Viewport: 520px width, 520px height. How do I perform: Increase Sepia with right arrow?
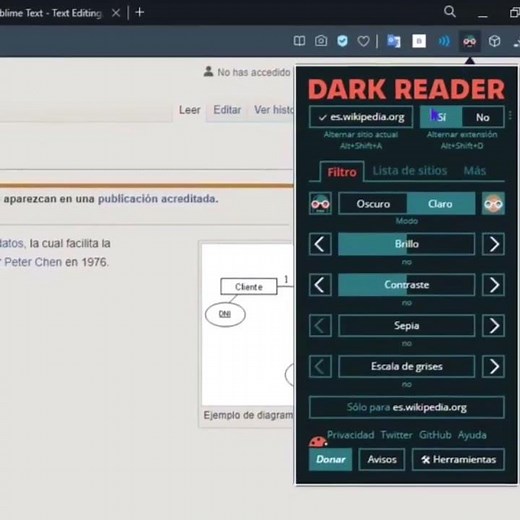(x=493, y=325)
